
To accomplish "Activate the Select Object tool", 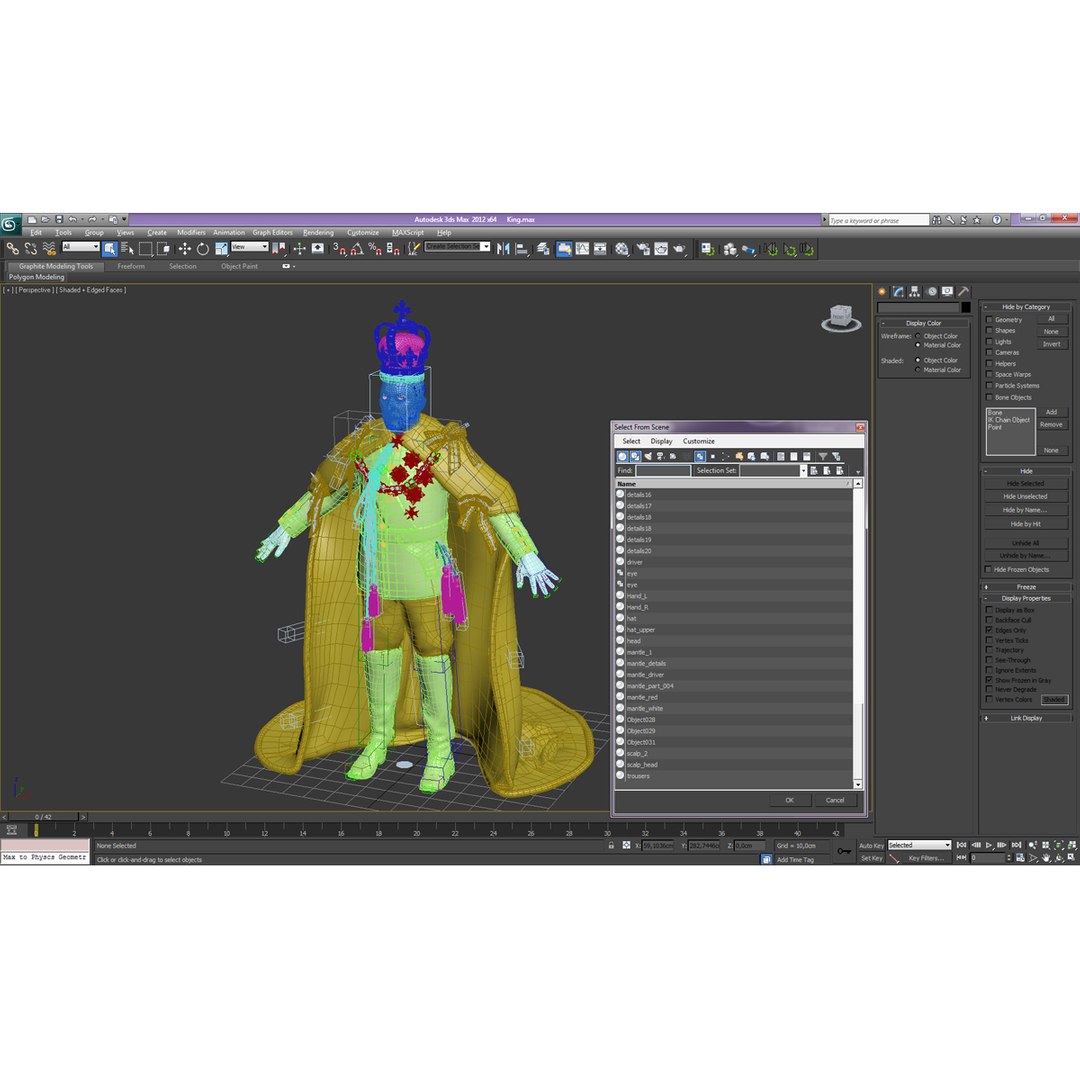I will pyautogui.click(x=110, y=249).
